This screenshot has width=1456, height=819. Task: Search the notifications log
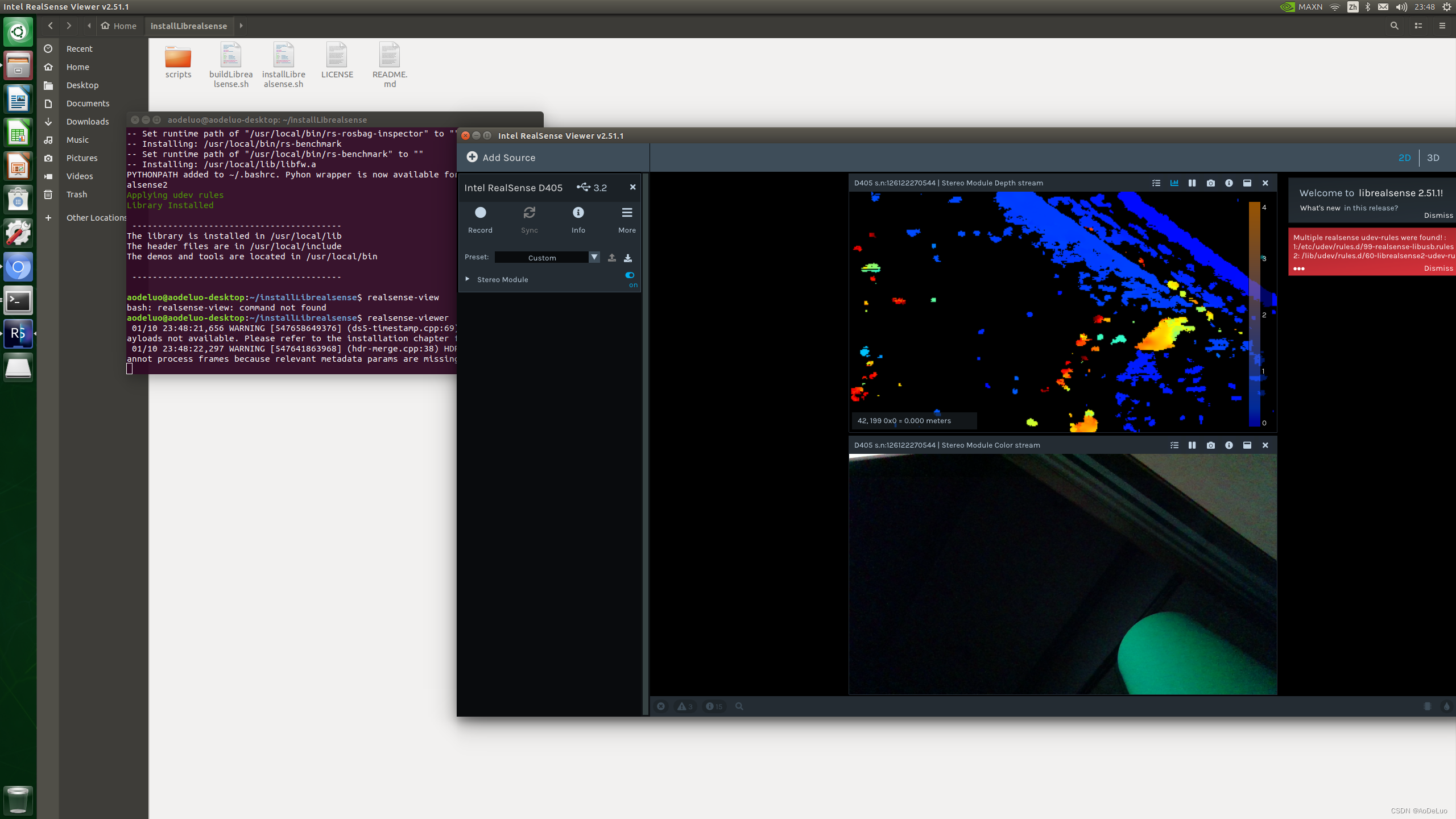(x=738, y=706)
